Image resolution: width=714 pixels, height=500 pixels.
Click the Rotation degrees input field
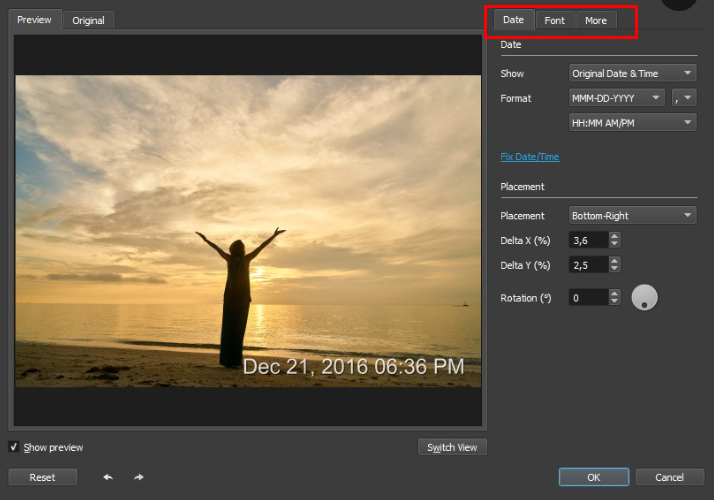pyautogui.click(x=589, y=297)
